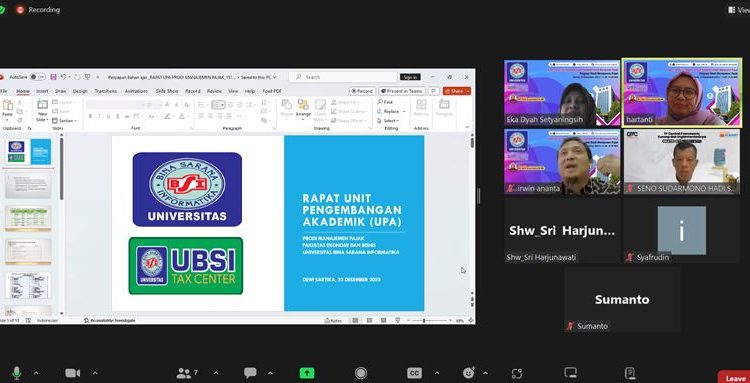Click Present in Teams button
The image size is (750, 383).
[x=402, y=91]
